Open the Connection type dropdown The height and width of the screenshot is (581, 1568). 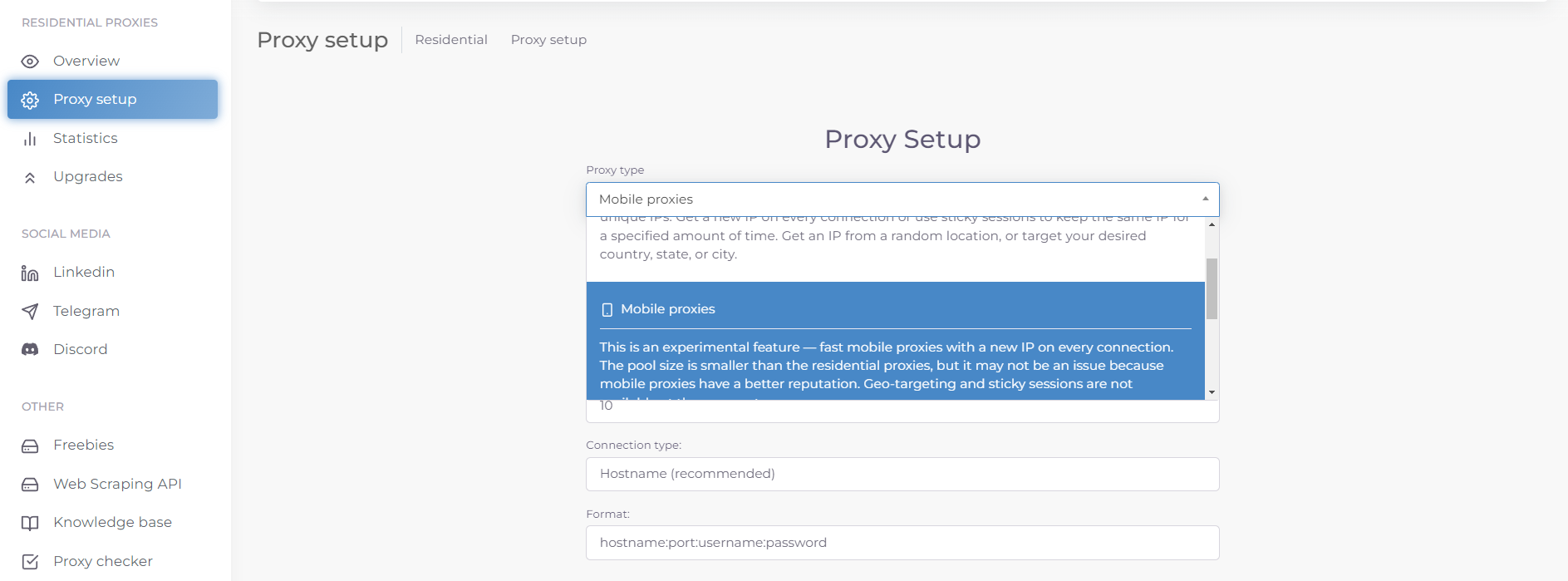click(x=902, y=474)
